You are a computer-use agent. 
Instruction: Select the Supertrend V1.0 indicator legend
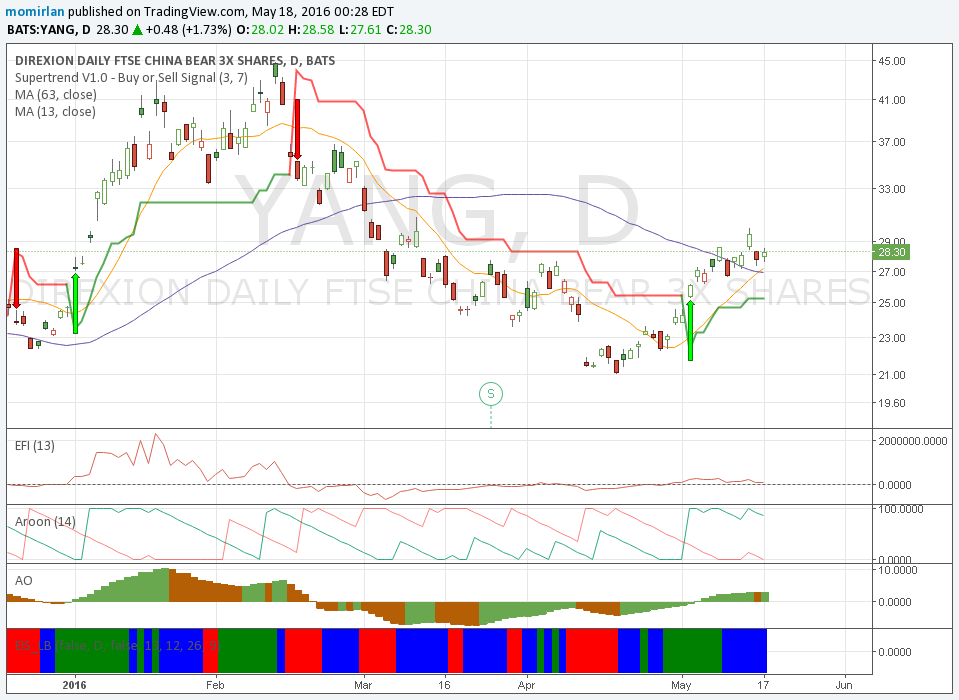(131, 78)
